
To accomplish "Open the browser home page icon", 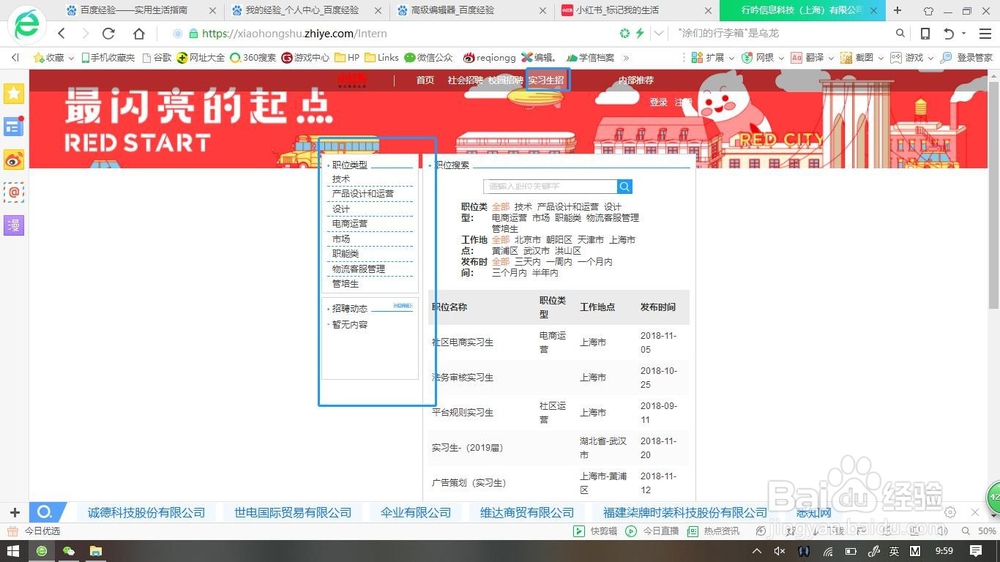I will 139,33.
